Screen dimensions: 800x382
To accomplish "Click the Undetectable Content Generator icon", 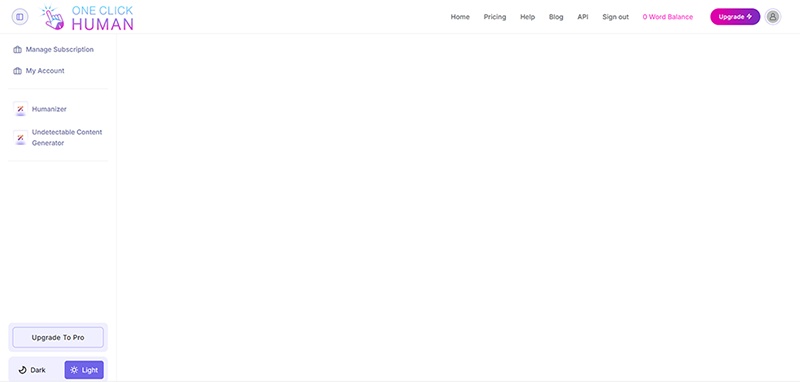I will (x=20, y=138).
